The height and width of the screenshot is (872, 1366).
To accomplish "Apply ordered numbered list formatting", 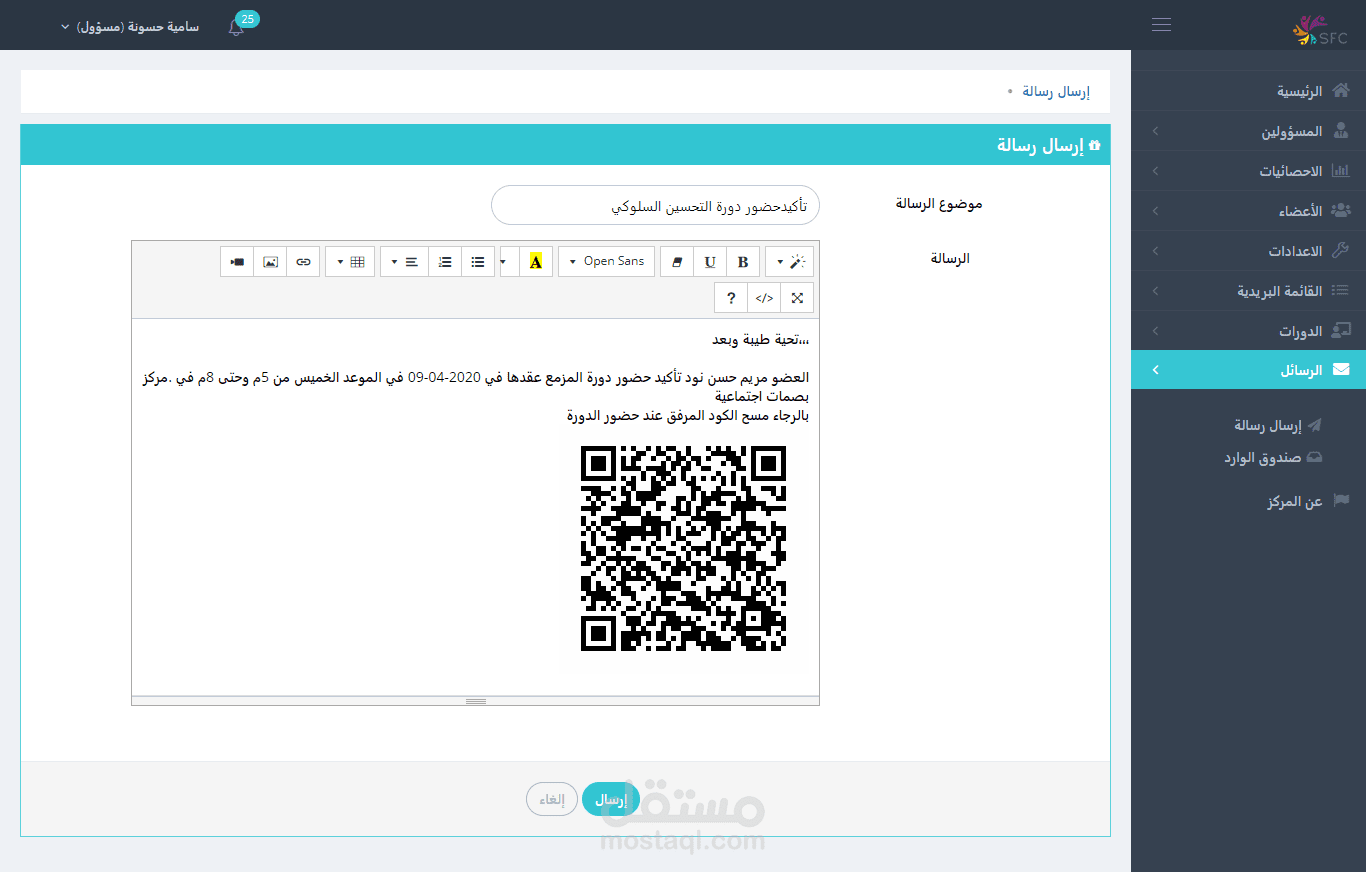I will coord(445,261).
